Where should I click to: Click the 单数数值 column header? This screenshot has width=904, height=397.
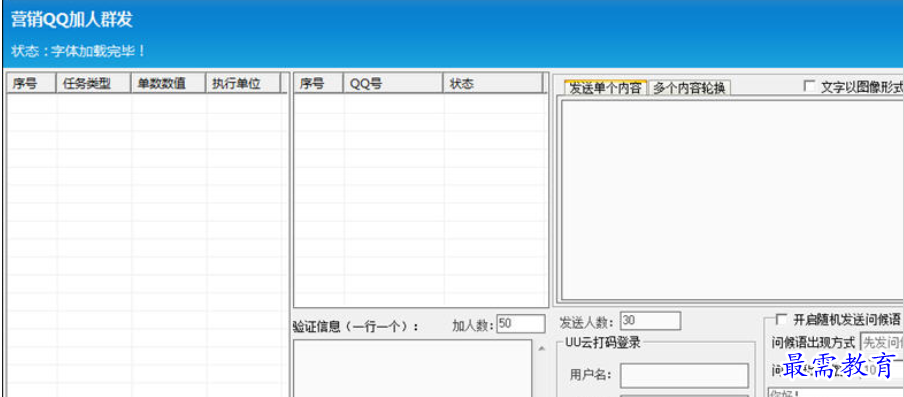coord(168,84)
